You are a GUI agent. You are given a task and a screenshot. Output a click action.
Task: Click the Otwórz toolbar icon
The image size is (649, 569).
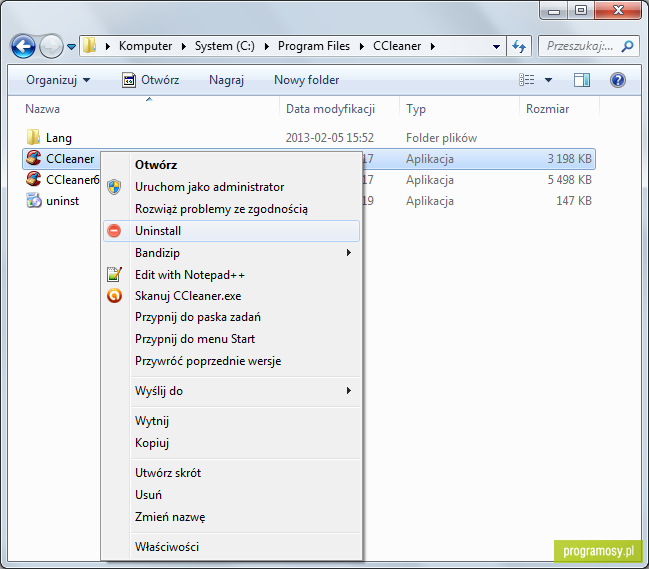129,80
